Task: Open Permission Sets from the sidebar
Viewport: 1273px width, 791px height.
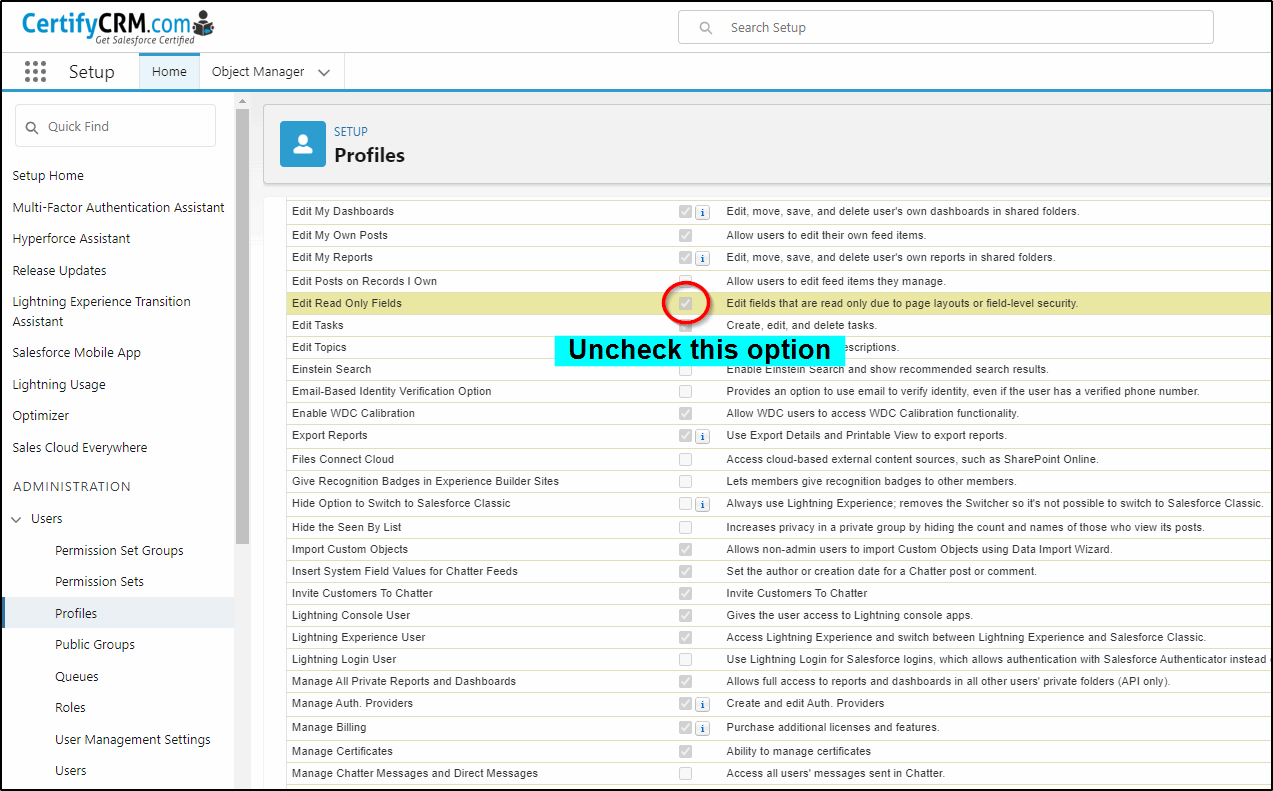Action: (99, 581)
